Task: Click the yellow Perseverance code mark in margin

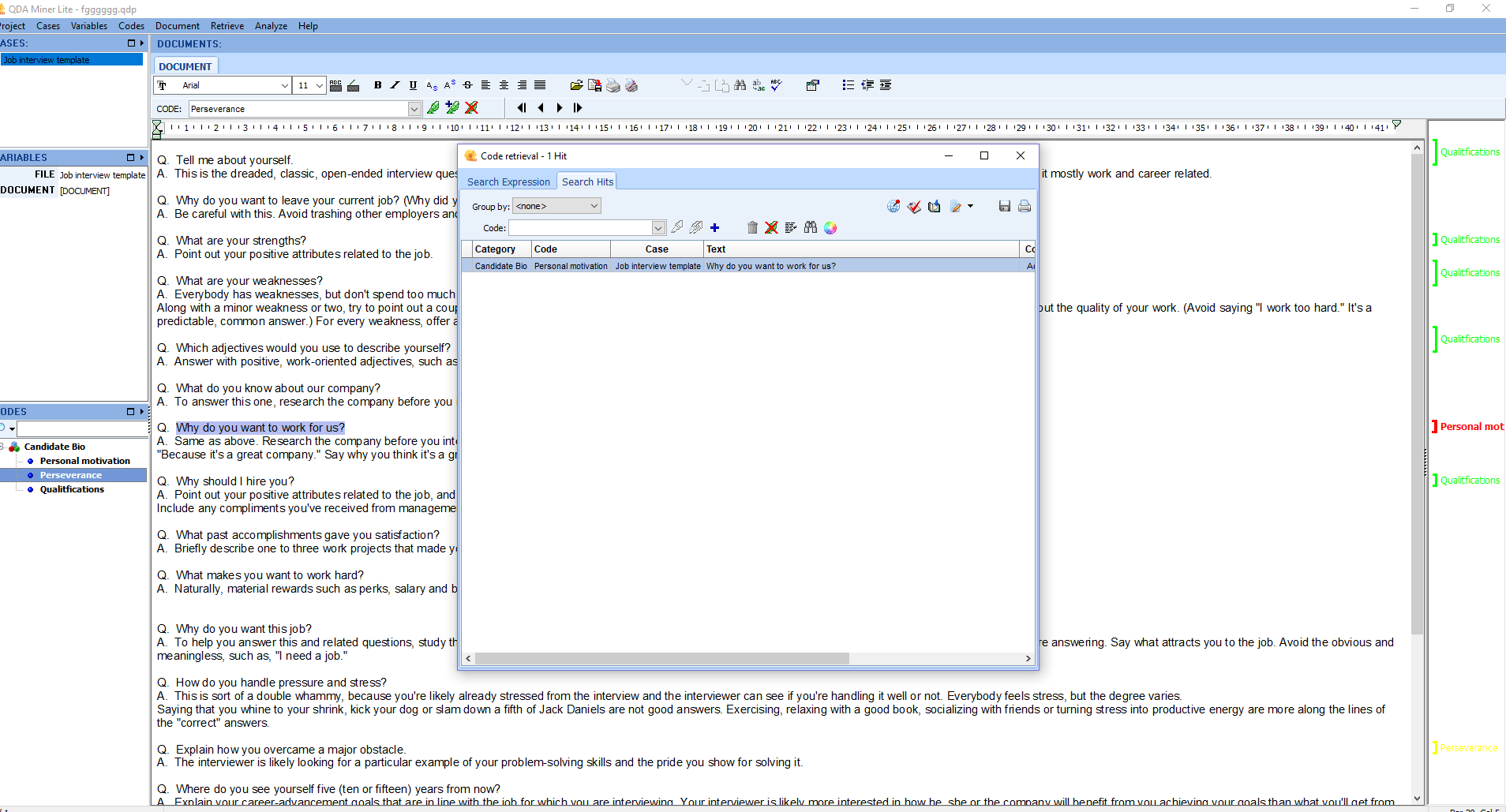Action: (1466, 748)
